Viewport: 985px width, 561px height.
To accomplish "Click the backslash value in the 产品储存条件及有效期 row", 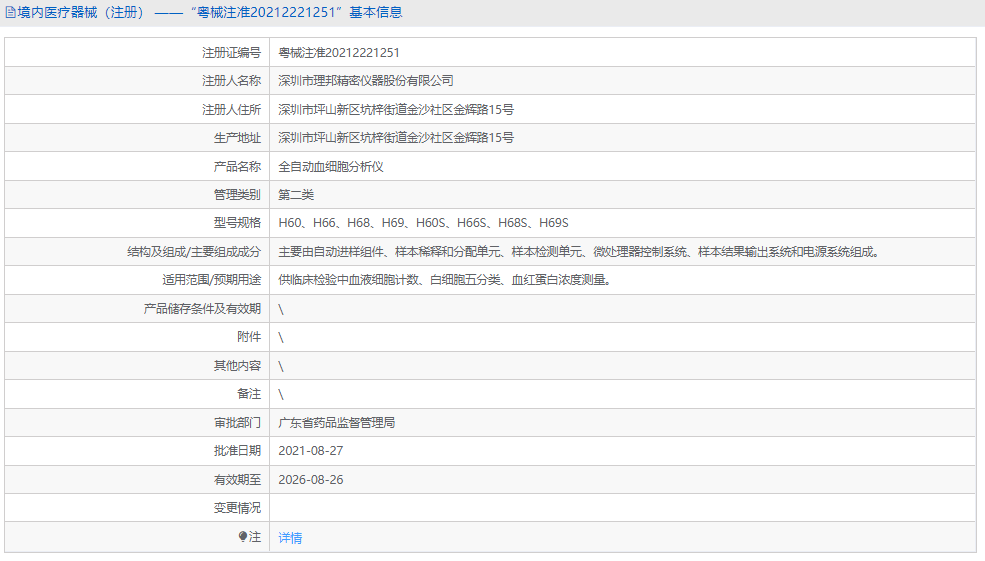I will [x=281, y=309].
